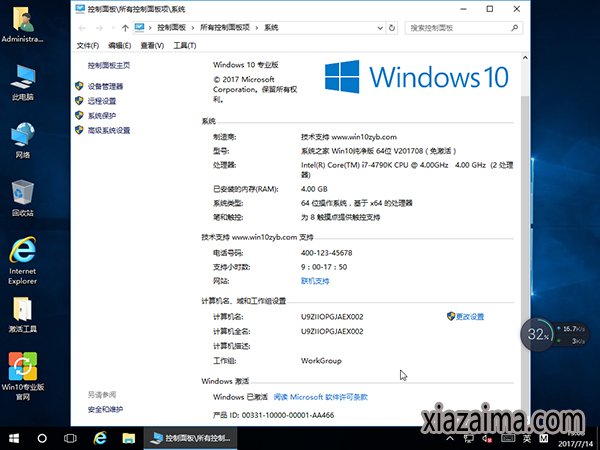The image size is (600, 450).
Task: Click the muted volume tray icon
Action: pyautogui.click(x=487, y=439)
